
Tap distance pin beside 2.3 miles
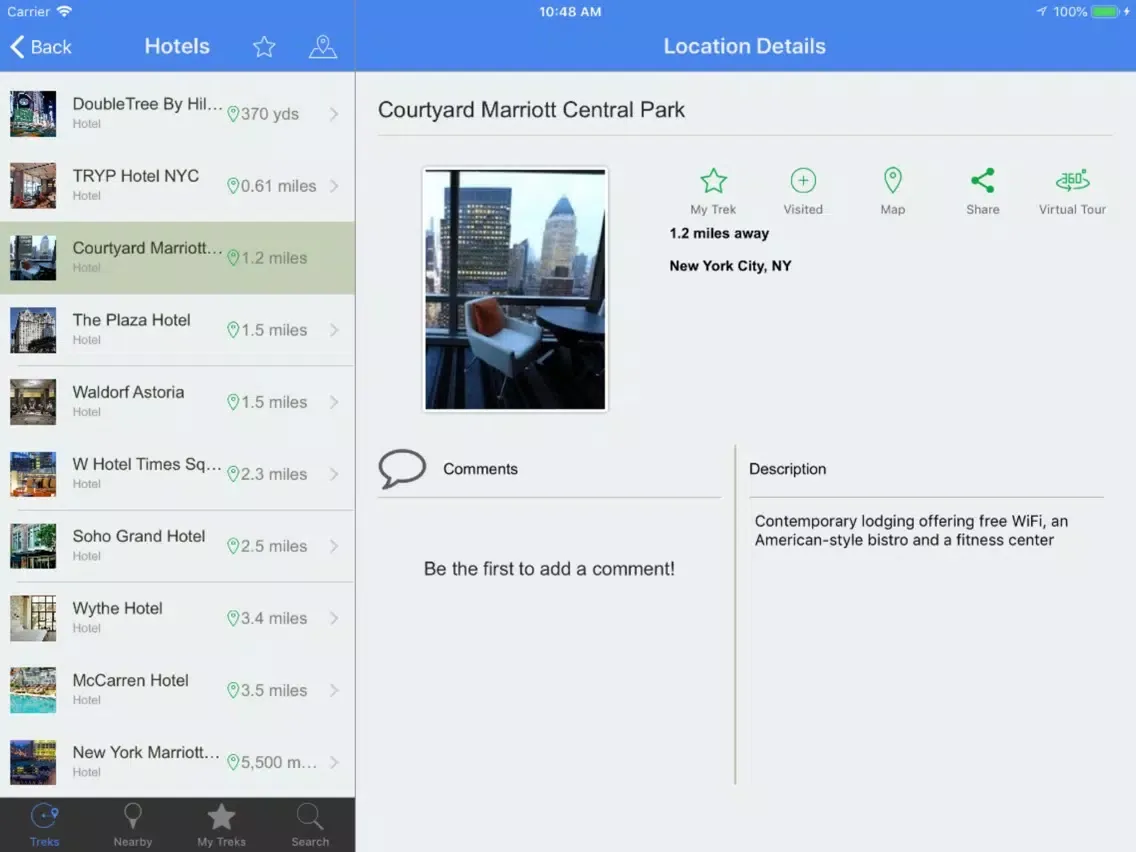[233, 474]
